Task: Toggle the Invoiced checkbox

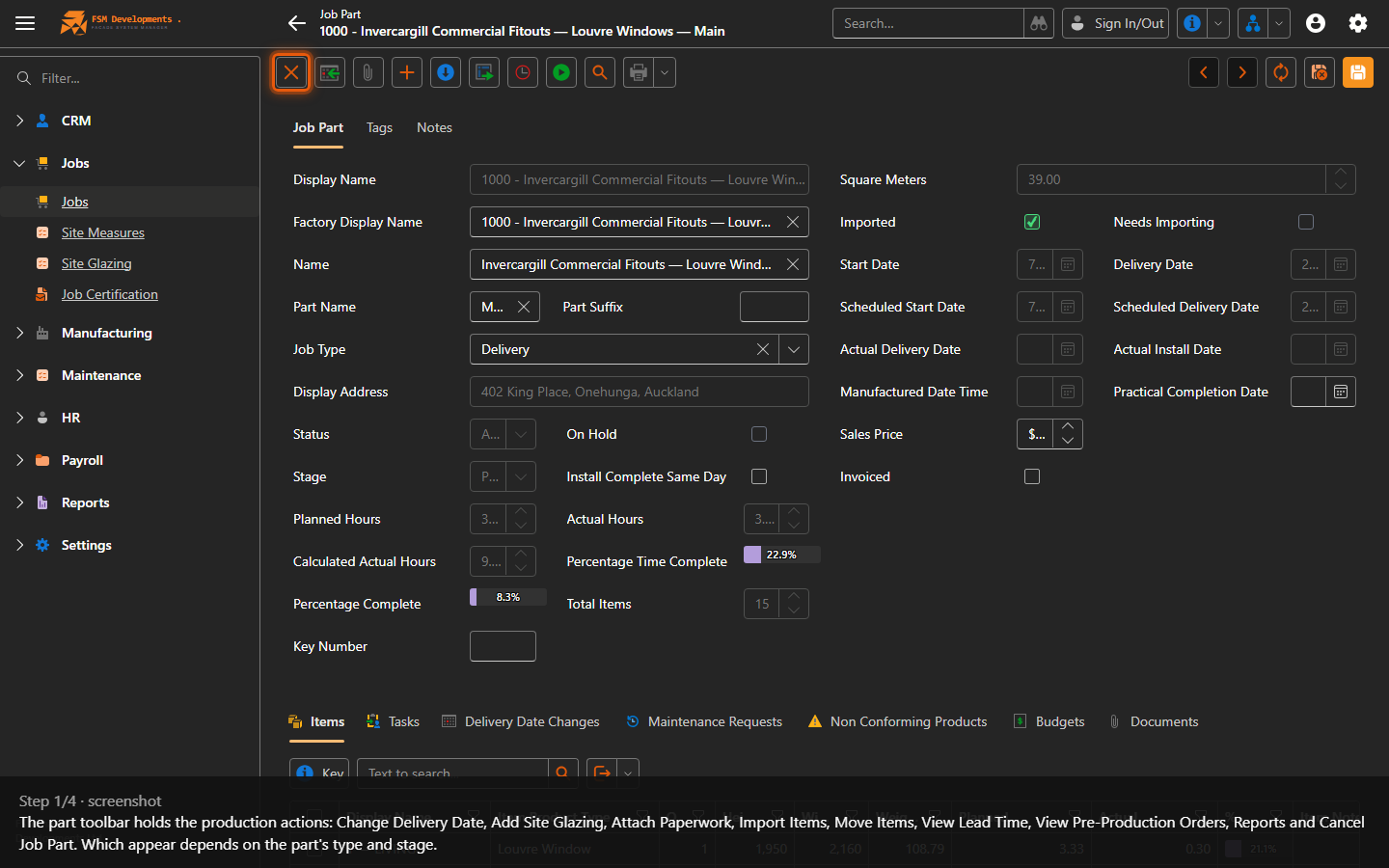Action: click(x=1032, y=476)
